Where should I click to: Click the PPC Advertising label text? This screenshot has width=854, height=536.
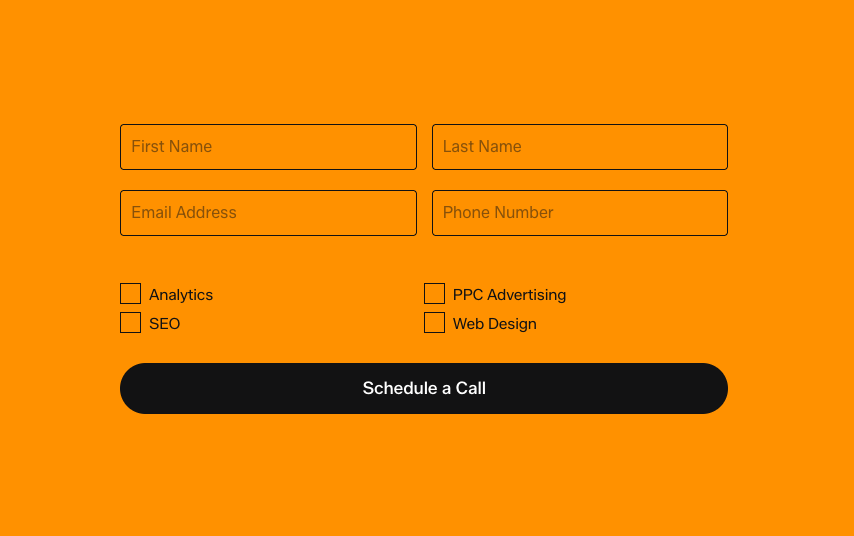509,295
